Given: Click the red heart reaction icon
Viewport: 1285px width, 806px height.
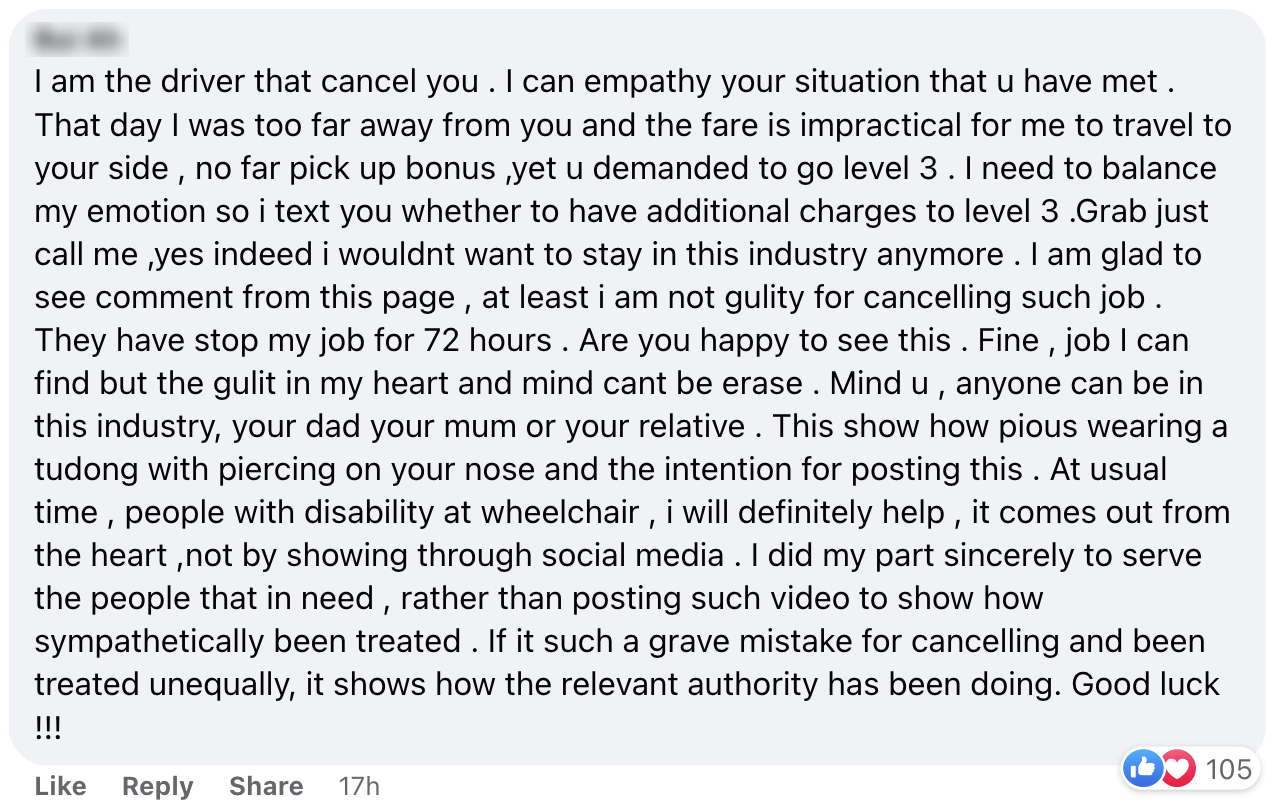Looking at the screenshot, I should [x=1177, y=768].
